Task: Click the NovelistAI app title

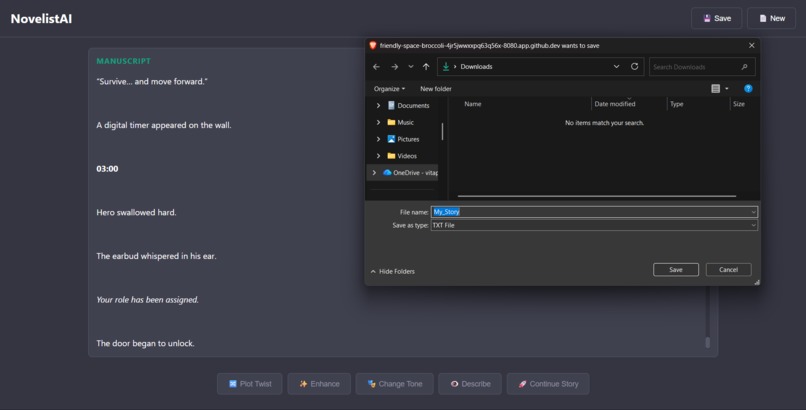Action: [41, 18]
